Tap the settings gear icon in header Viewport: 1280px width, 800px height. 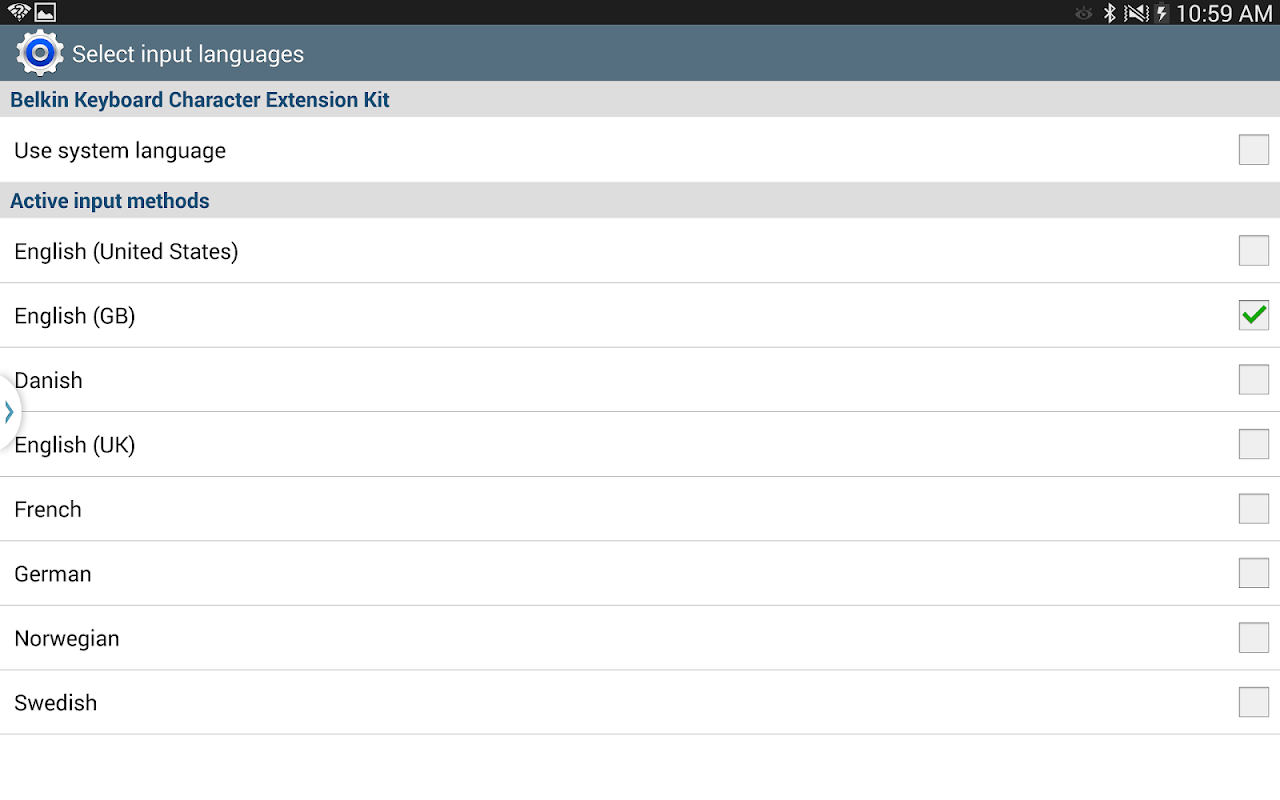40,53
